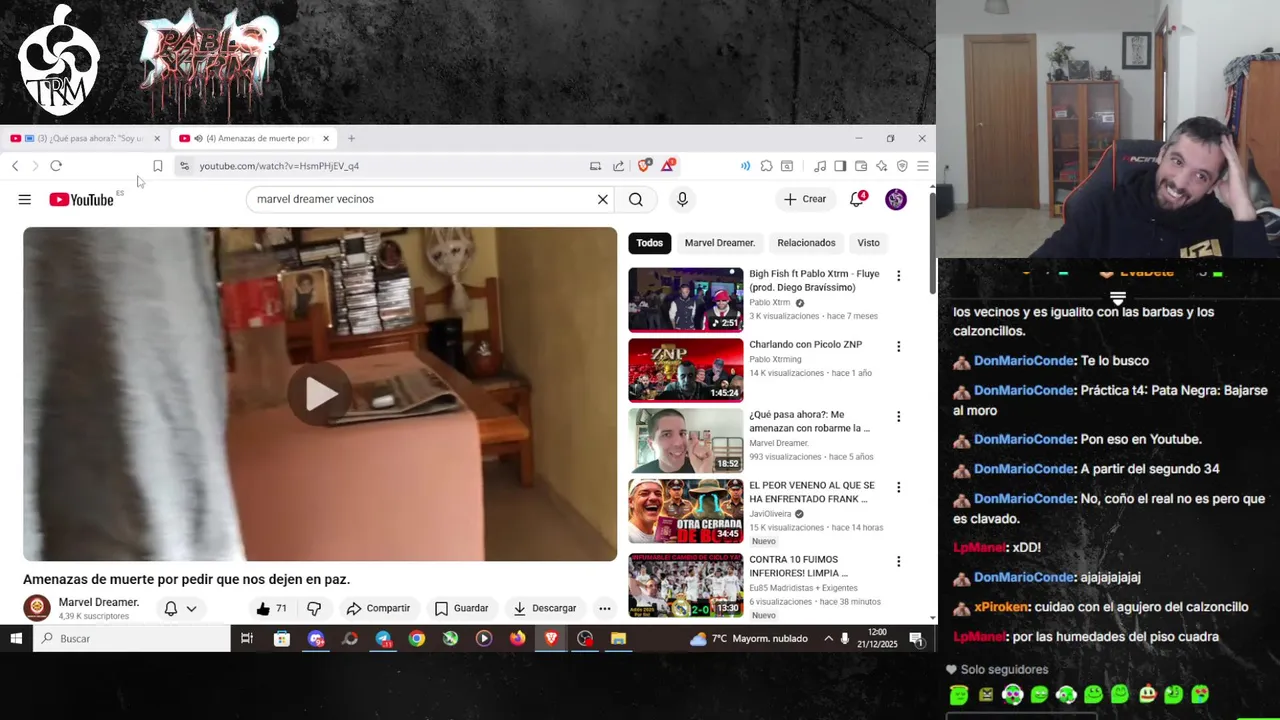Toggle the browser sidebar panel icon

[x=840, y=166]
